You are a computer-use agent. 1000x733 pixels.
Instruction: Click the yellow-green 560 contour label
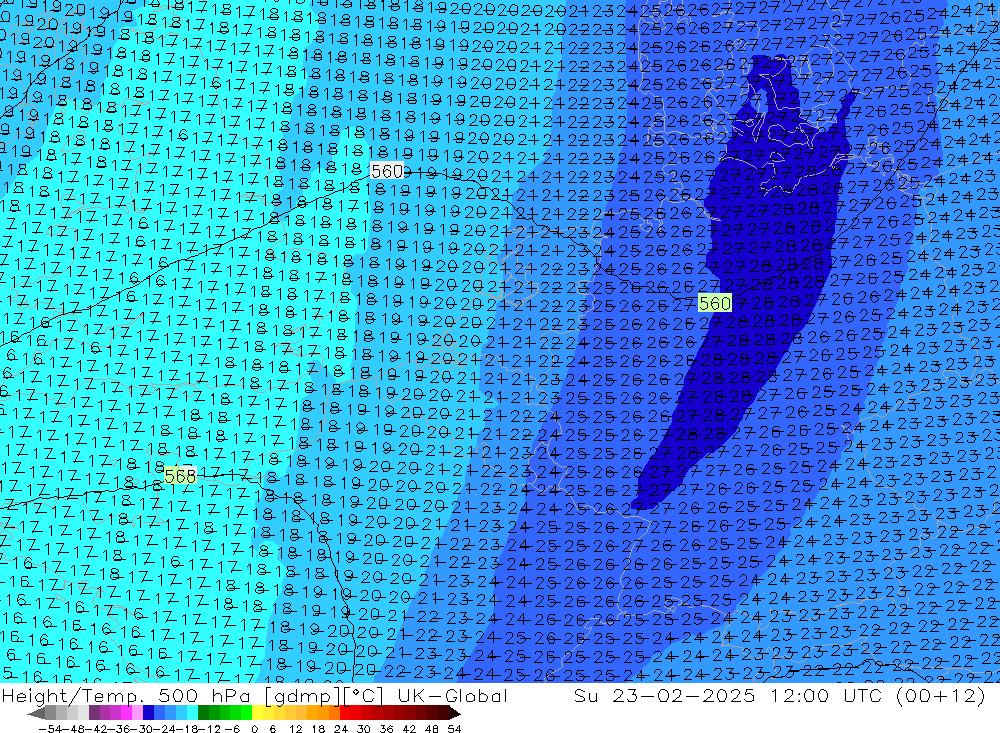pyautogui.click(x=714, y=303)
